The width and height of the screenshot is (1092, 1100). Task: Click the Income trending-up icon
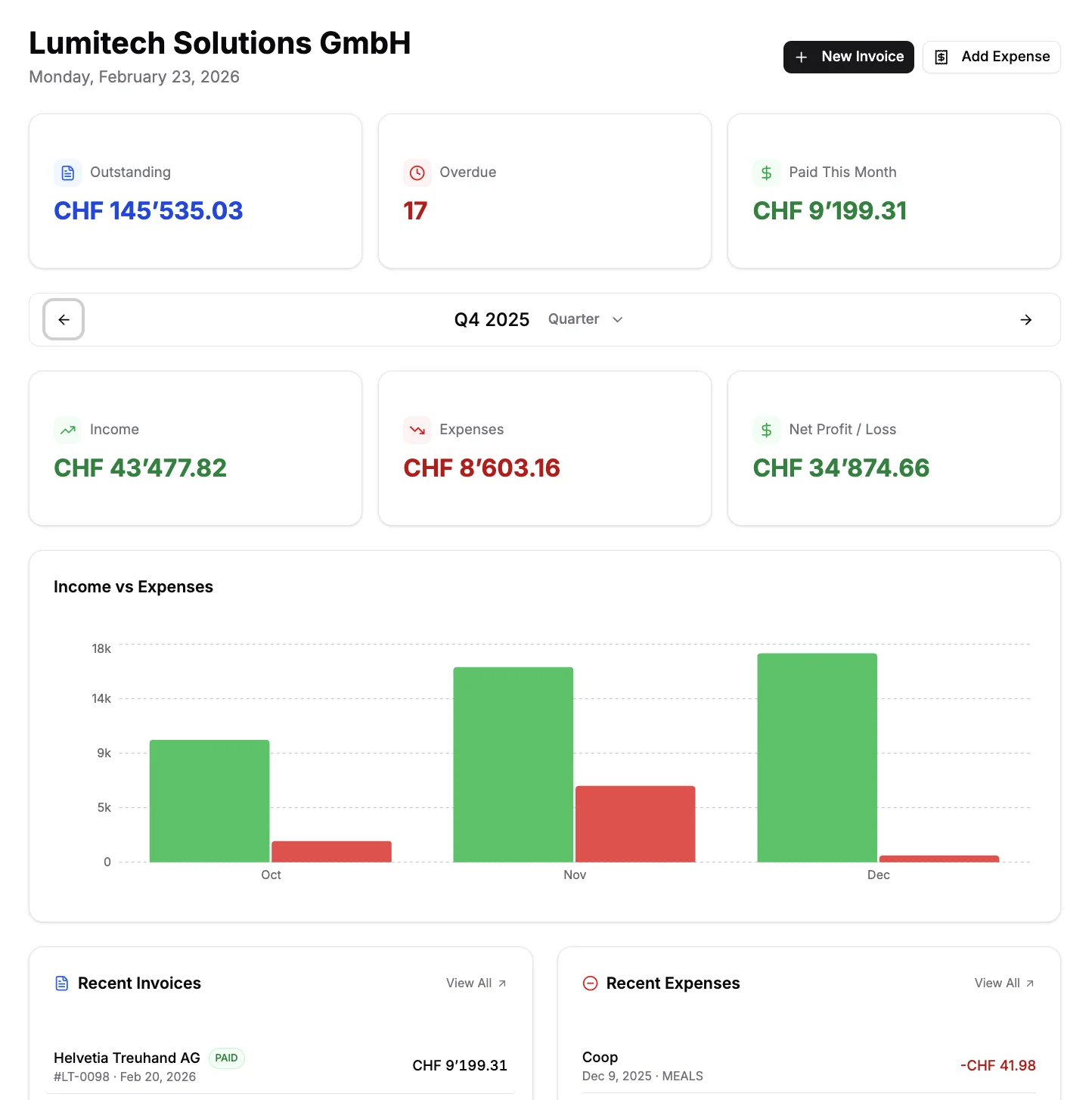click(68, 430)
